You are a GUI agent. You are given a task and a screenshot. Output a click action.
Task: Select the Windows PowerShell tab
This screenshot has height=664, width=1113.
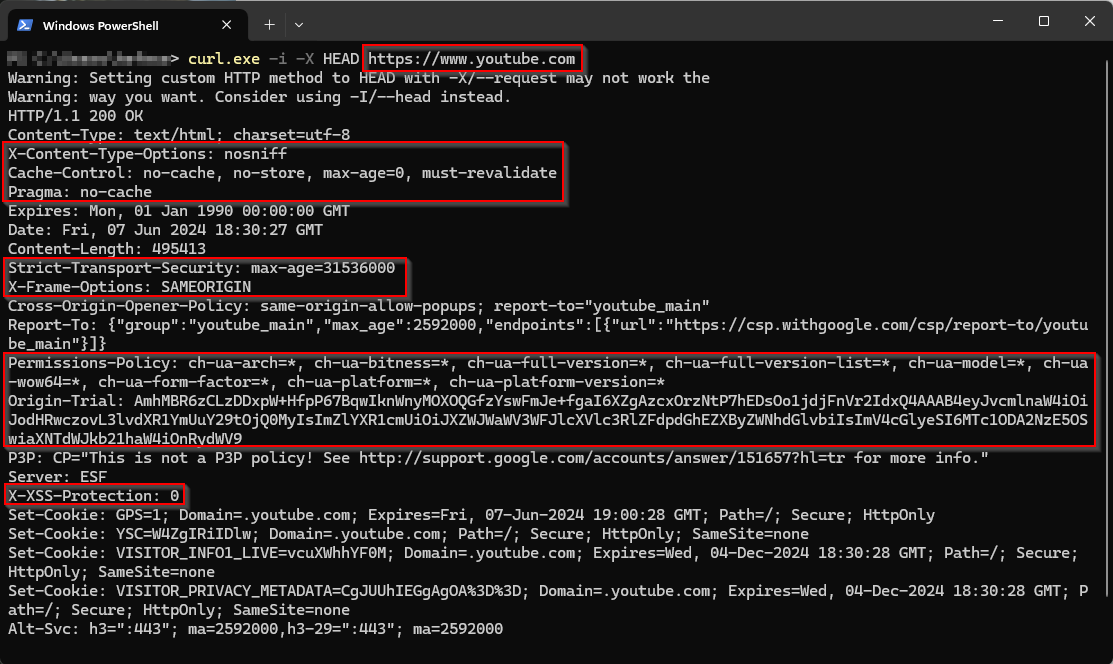(x=128, y=25)
